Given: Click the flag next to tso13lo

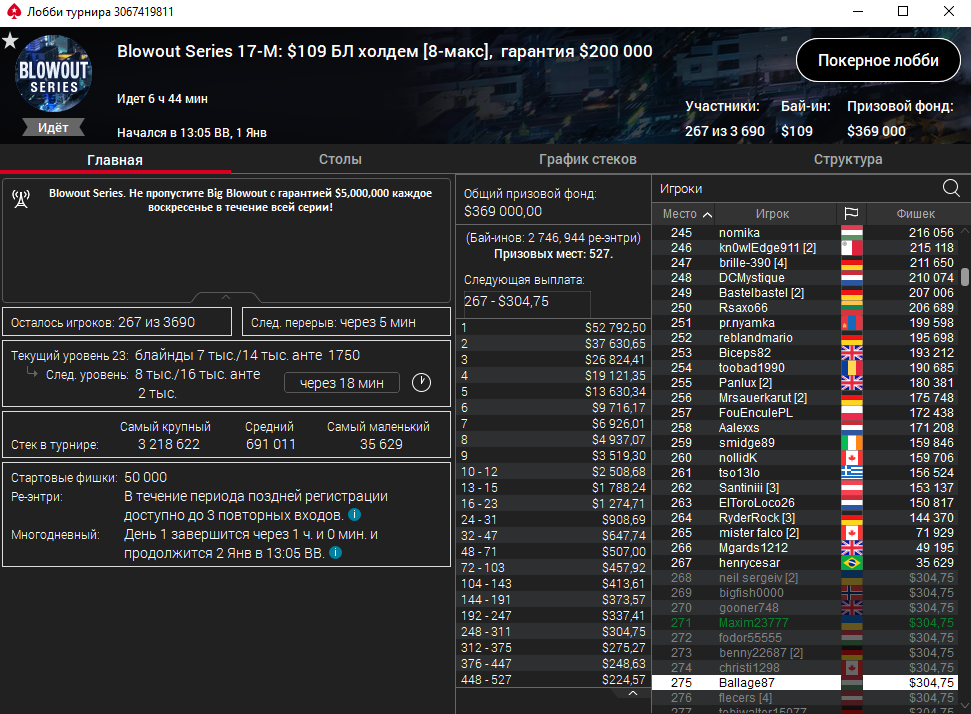Looking at the screenshot, I should 851,472.
